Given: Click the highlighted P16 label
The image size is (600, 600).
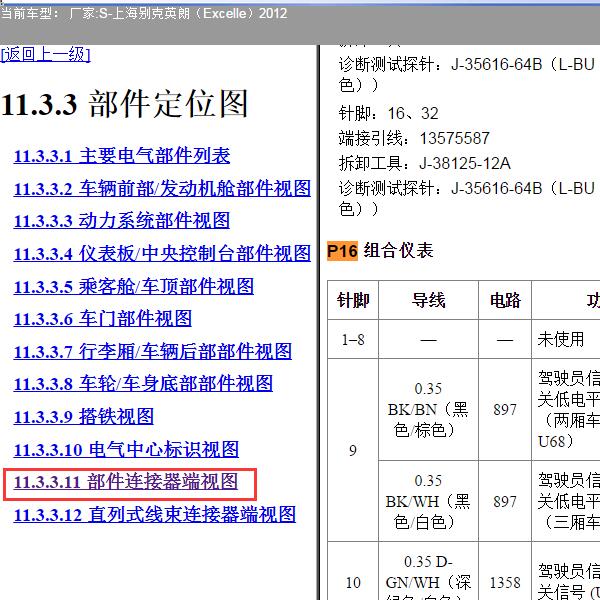Looking at the screenshot, I should [x=342, y=251].
